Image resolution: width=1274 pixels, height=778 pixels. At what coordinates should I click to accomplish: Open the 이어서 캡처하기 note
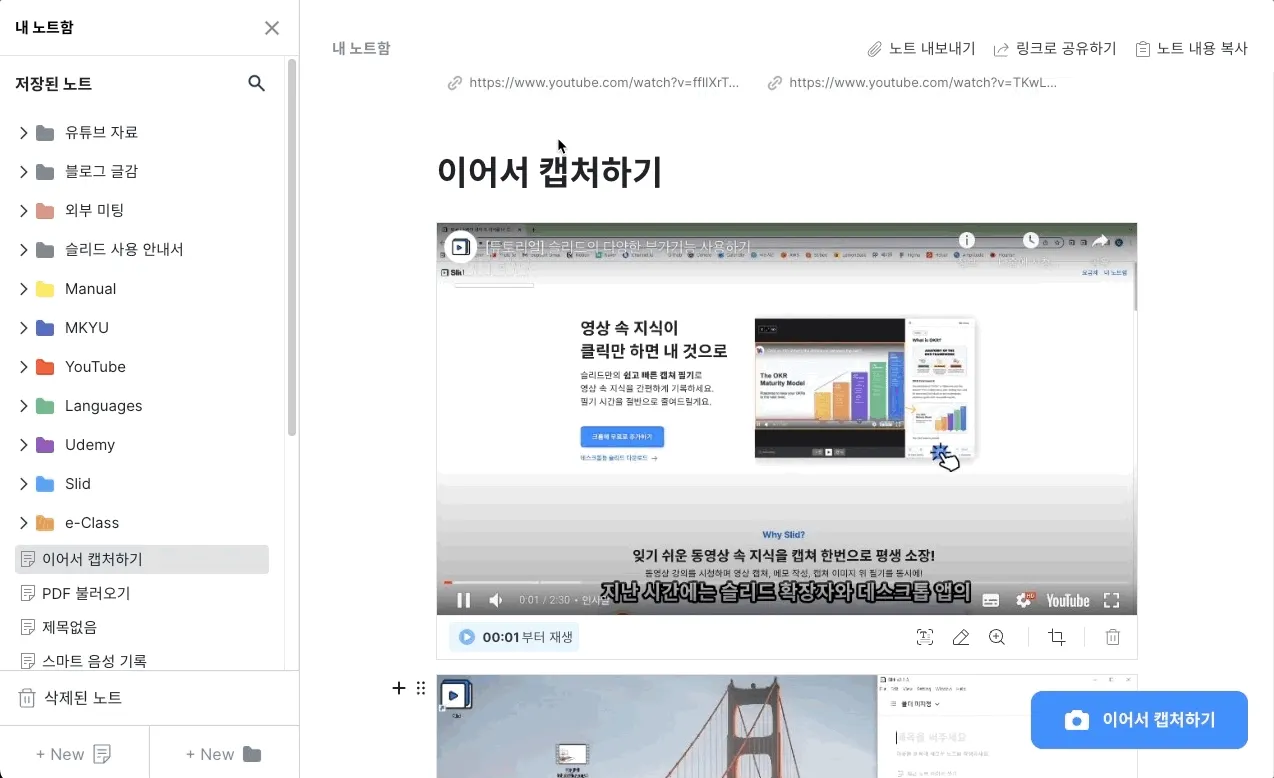click(x=142, y=559)
